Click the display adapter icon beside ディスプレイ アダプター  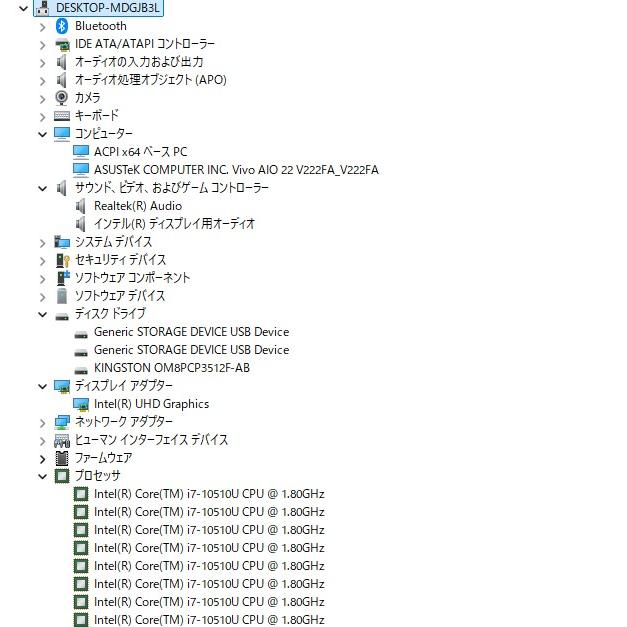pos(62,386)
